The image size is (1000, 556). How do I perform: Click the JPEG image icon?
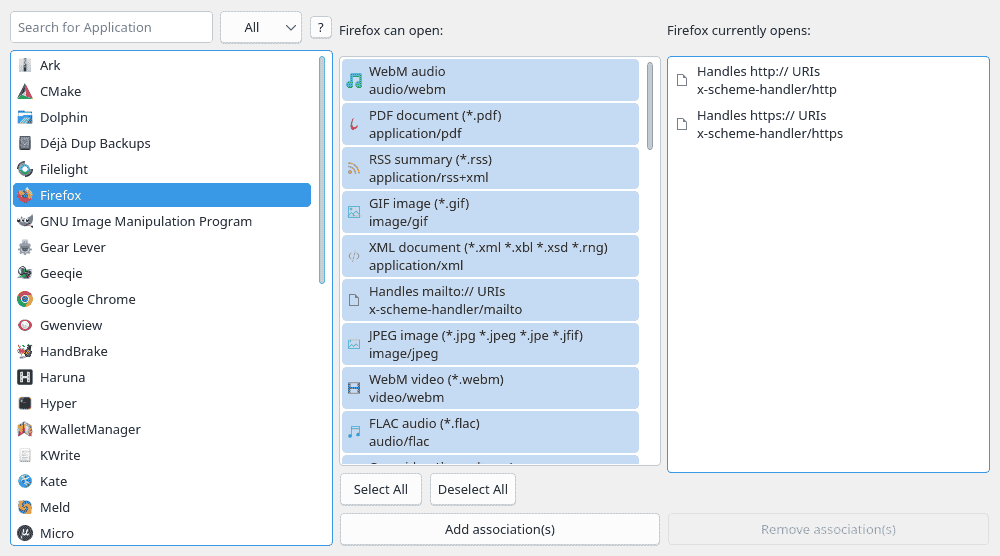click(x=354, y=344)
